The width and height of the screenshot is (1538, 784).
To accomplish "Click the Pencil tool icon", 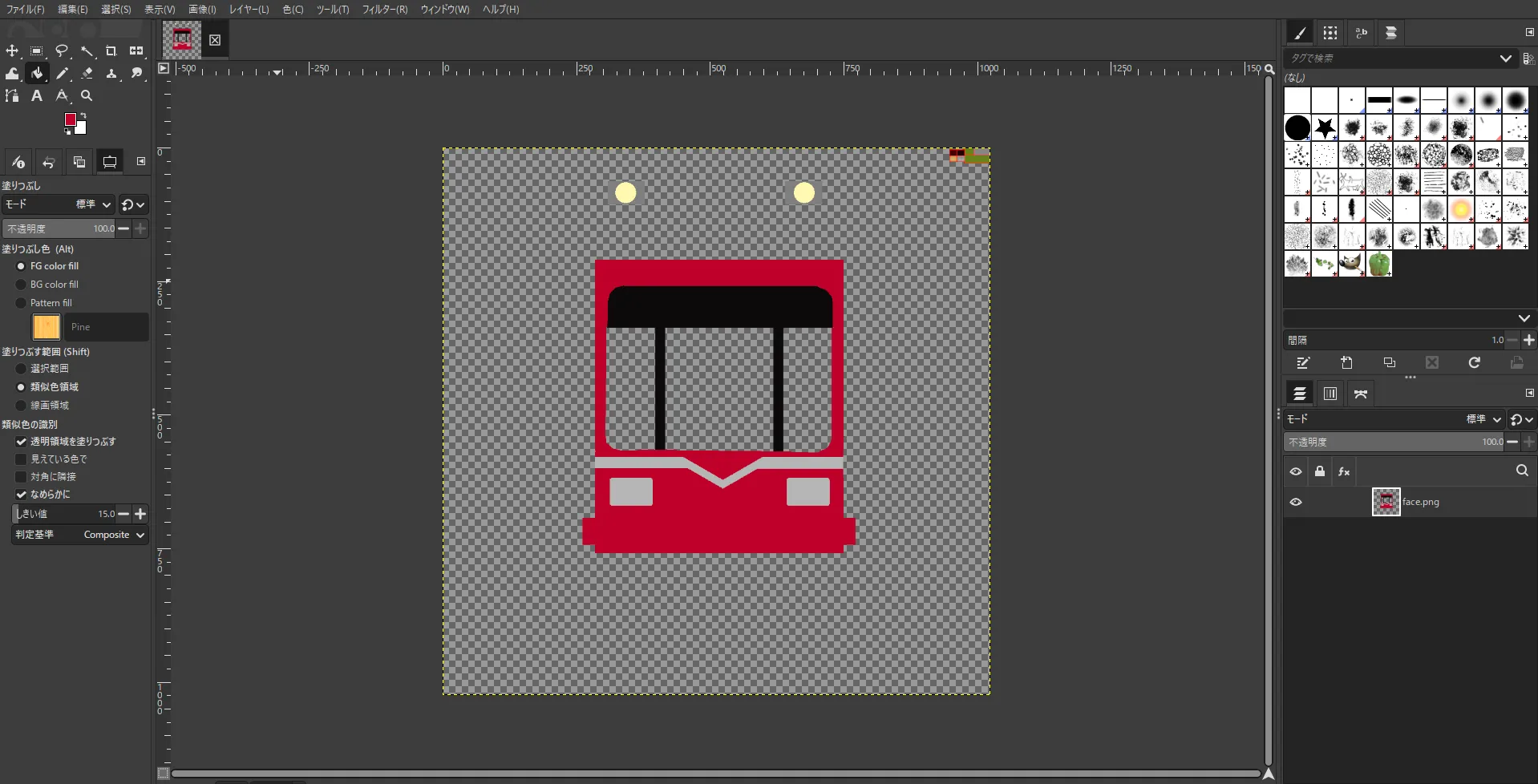I will pos(62,73).
